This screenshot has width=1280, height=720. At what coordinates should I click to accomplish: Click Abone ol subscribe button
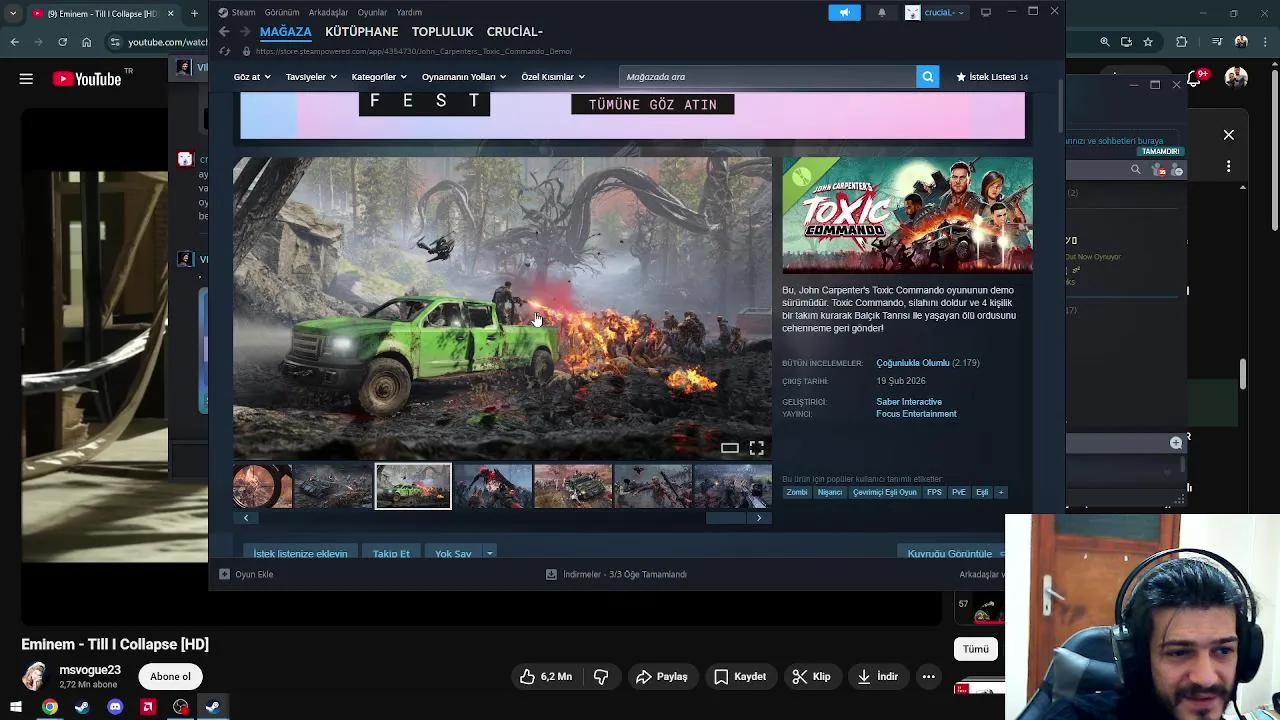pyautogui.click(x=170, y=677)
